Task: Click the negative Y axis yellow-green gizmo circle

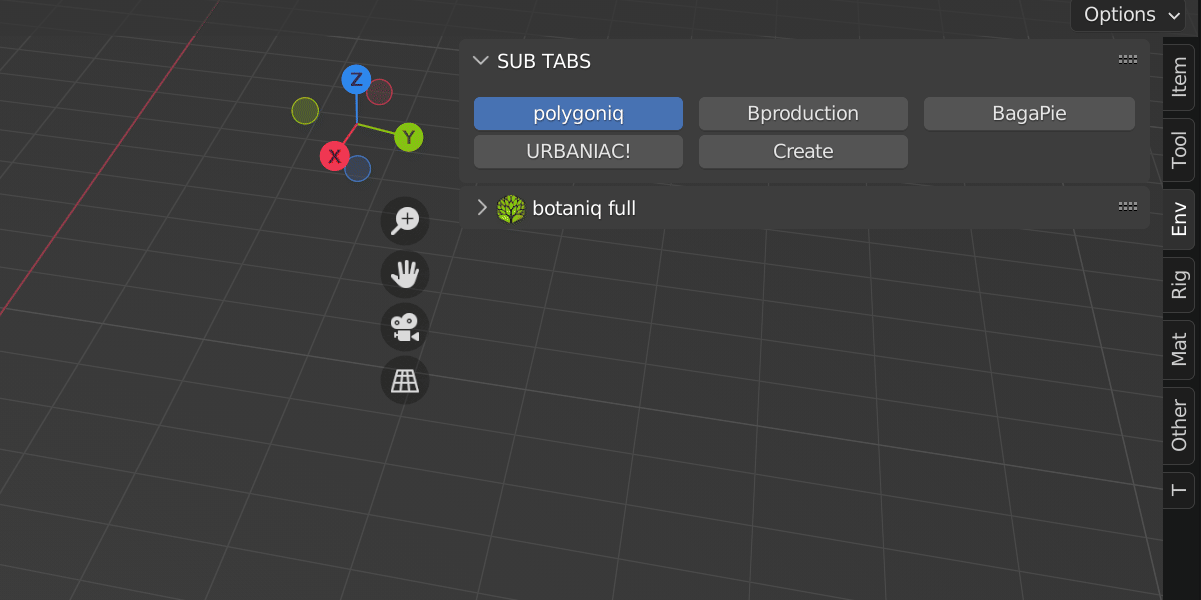Action: 305,110
